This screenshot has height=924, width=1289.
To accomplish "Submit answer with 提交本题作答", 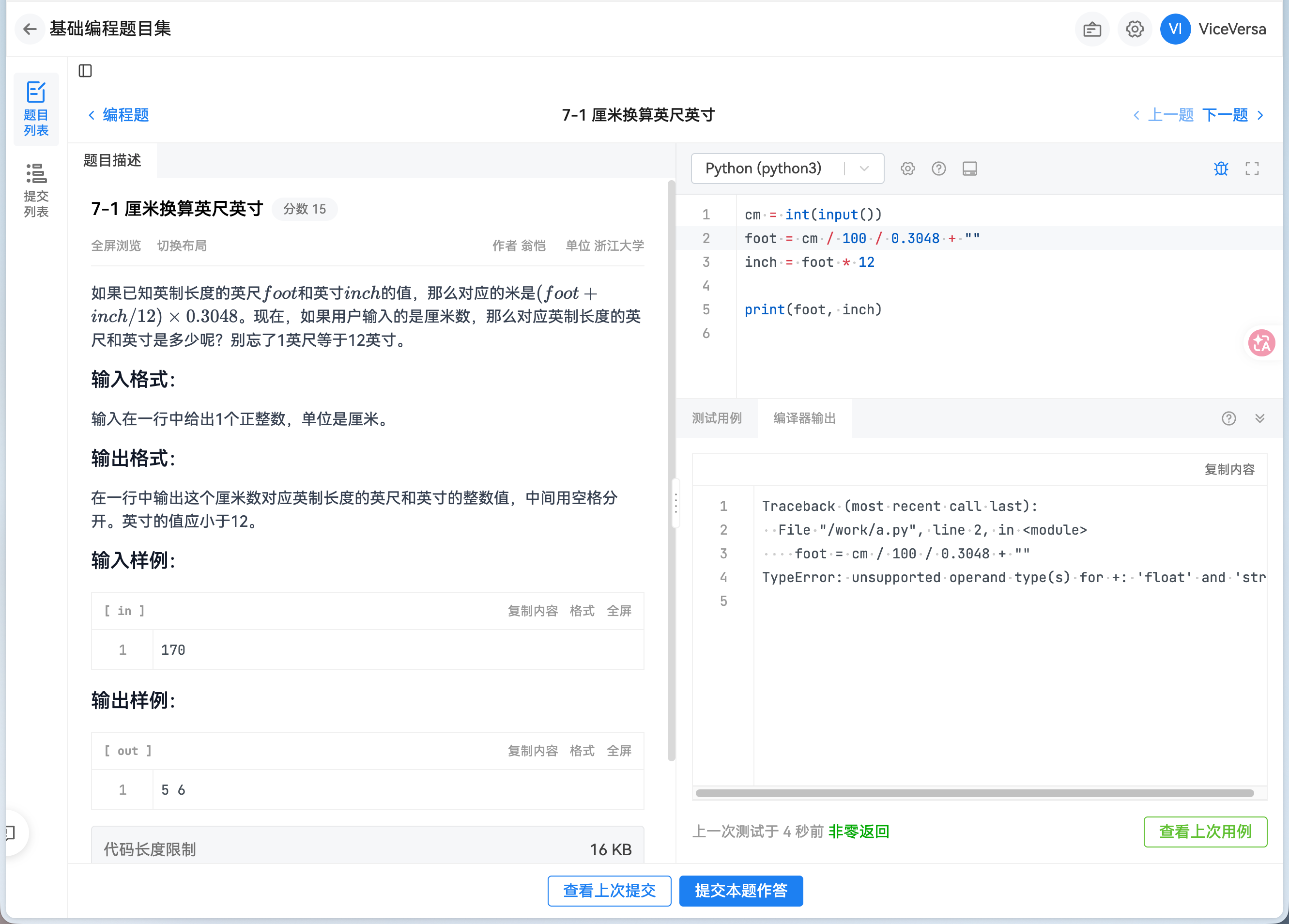I will (x=741, y=891).
